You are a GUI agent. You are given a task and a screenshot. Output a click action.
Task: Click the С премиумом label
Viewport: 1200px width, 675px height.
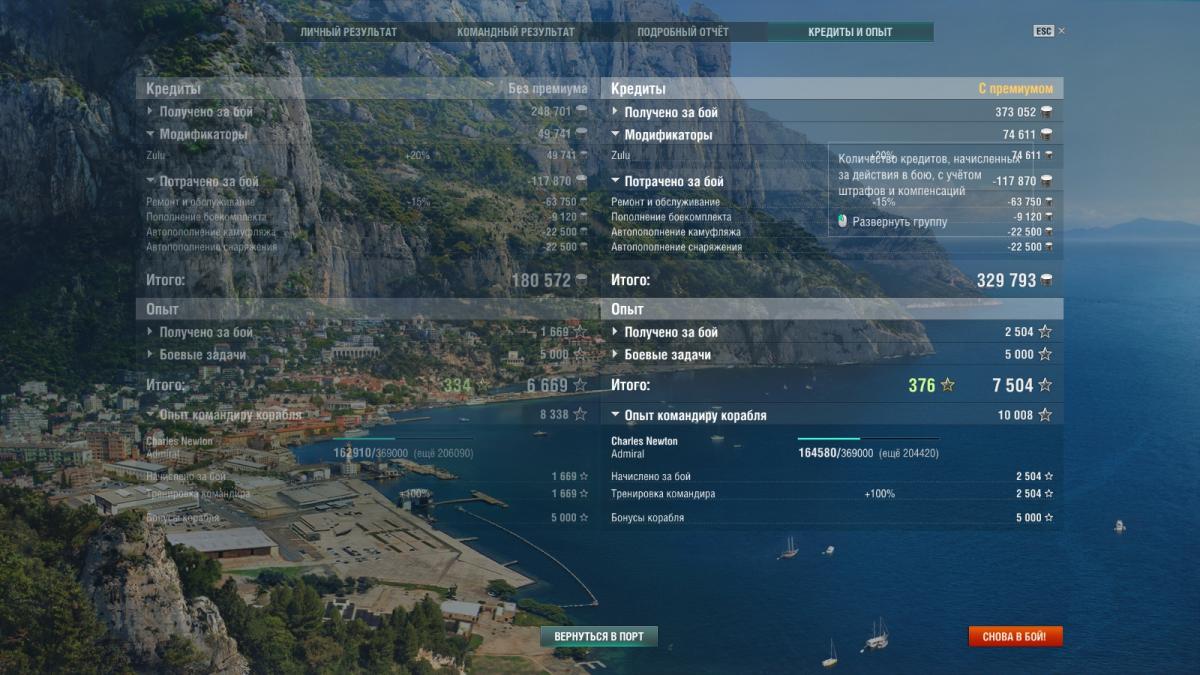(1015, 89)
